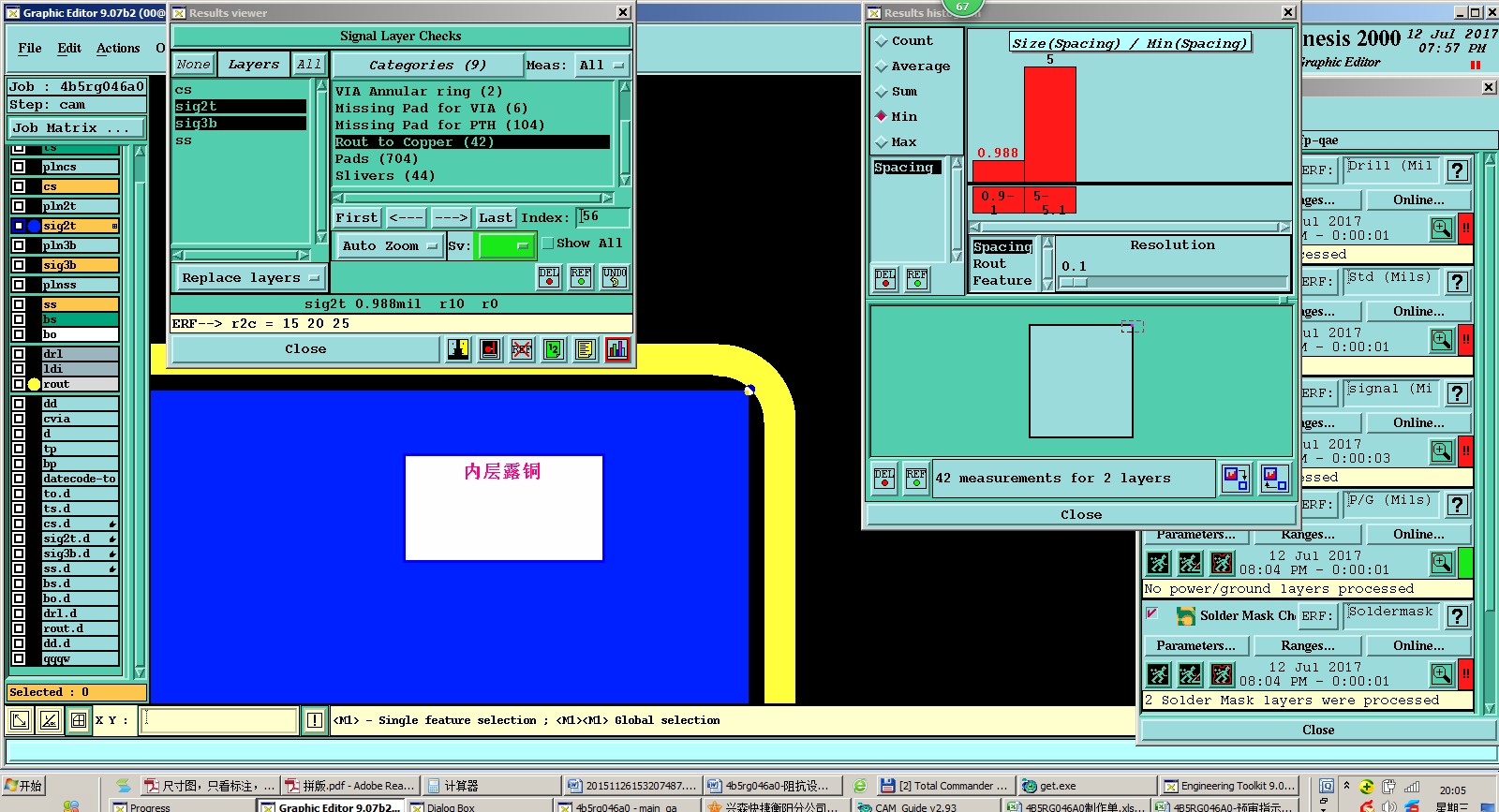1499x812 pixels.
Task: Click the histogram chart icon in Results viewer
Action: pyautogui.click(x=617, y=349)
